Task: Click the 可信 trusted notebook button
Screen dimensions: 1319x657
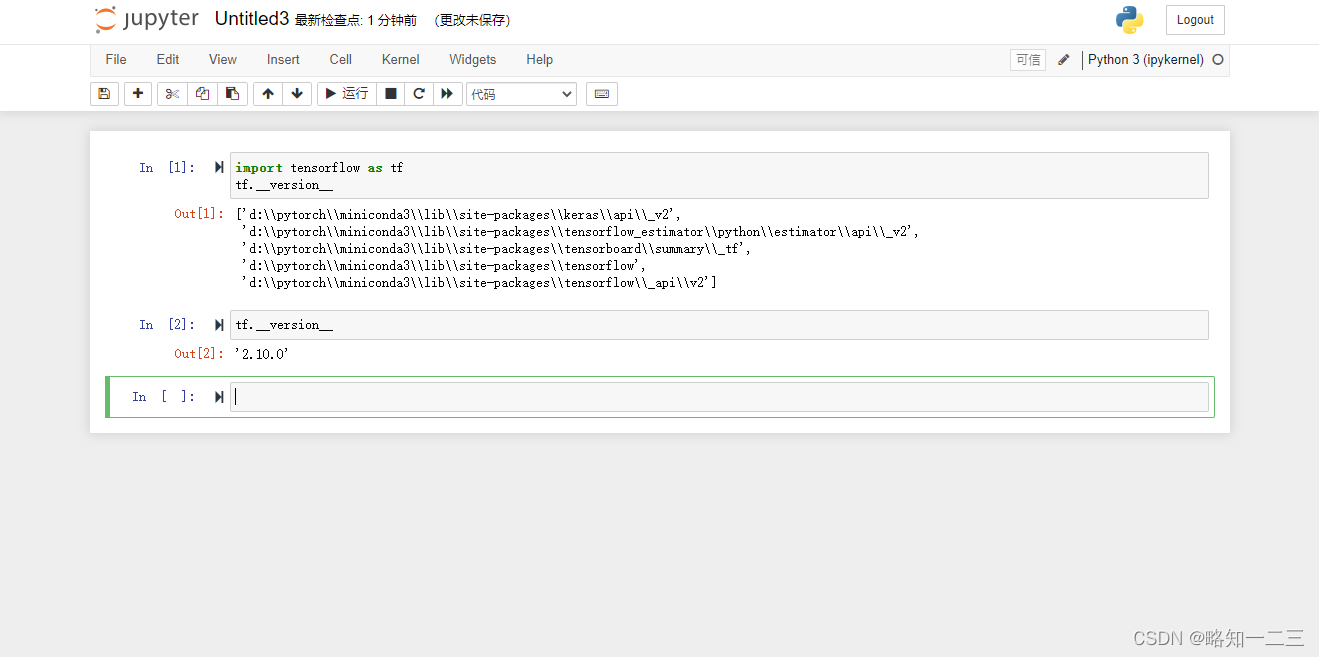Action: click(1028, 60)
